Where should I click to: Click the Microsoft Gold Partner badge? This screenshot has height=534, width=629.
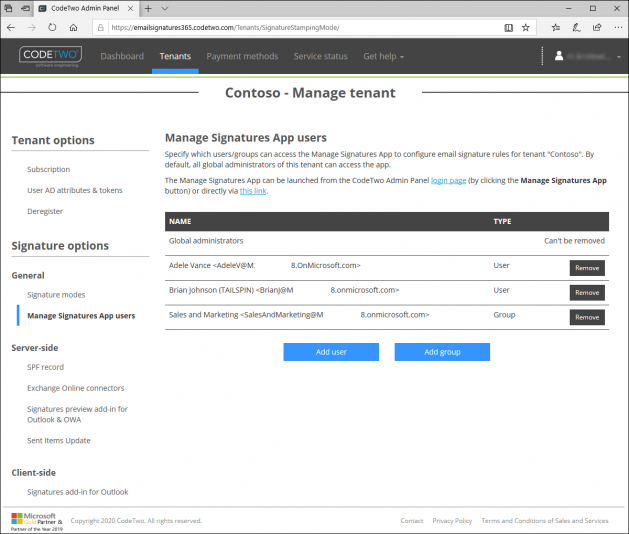37,522
